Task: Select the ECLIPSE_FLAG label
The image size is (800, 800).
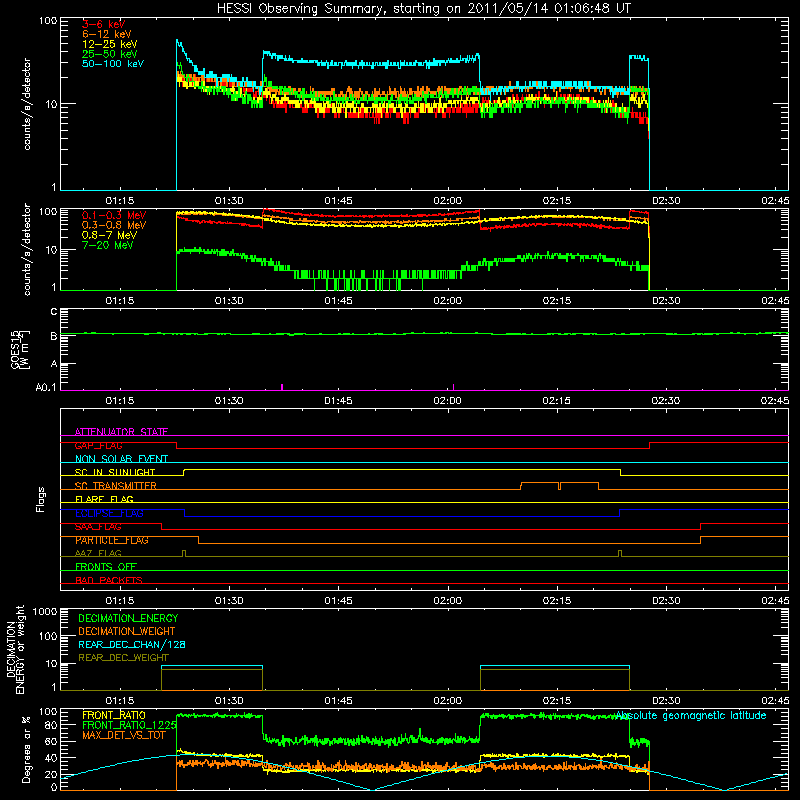Action: coord(109,513)
